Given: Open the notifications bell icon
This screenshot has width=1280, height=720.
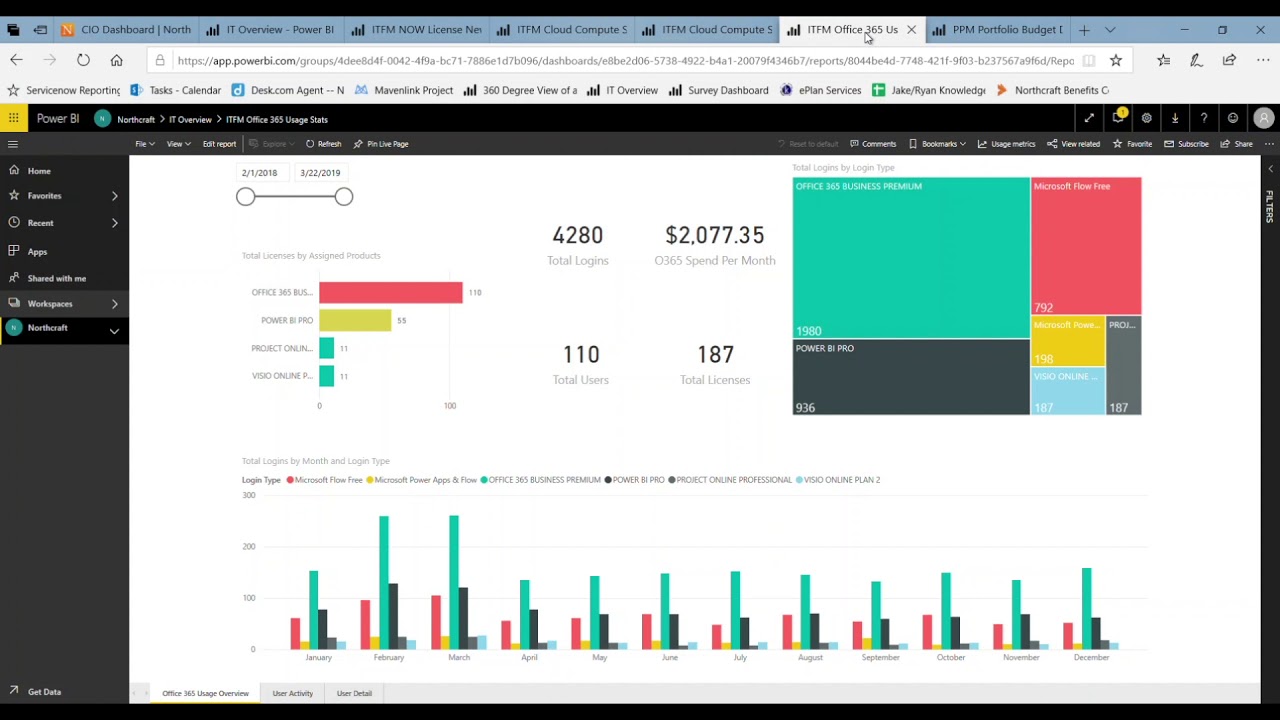Looking at the screenshot, I should [x=1118, y=118].
